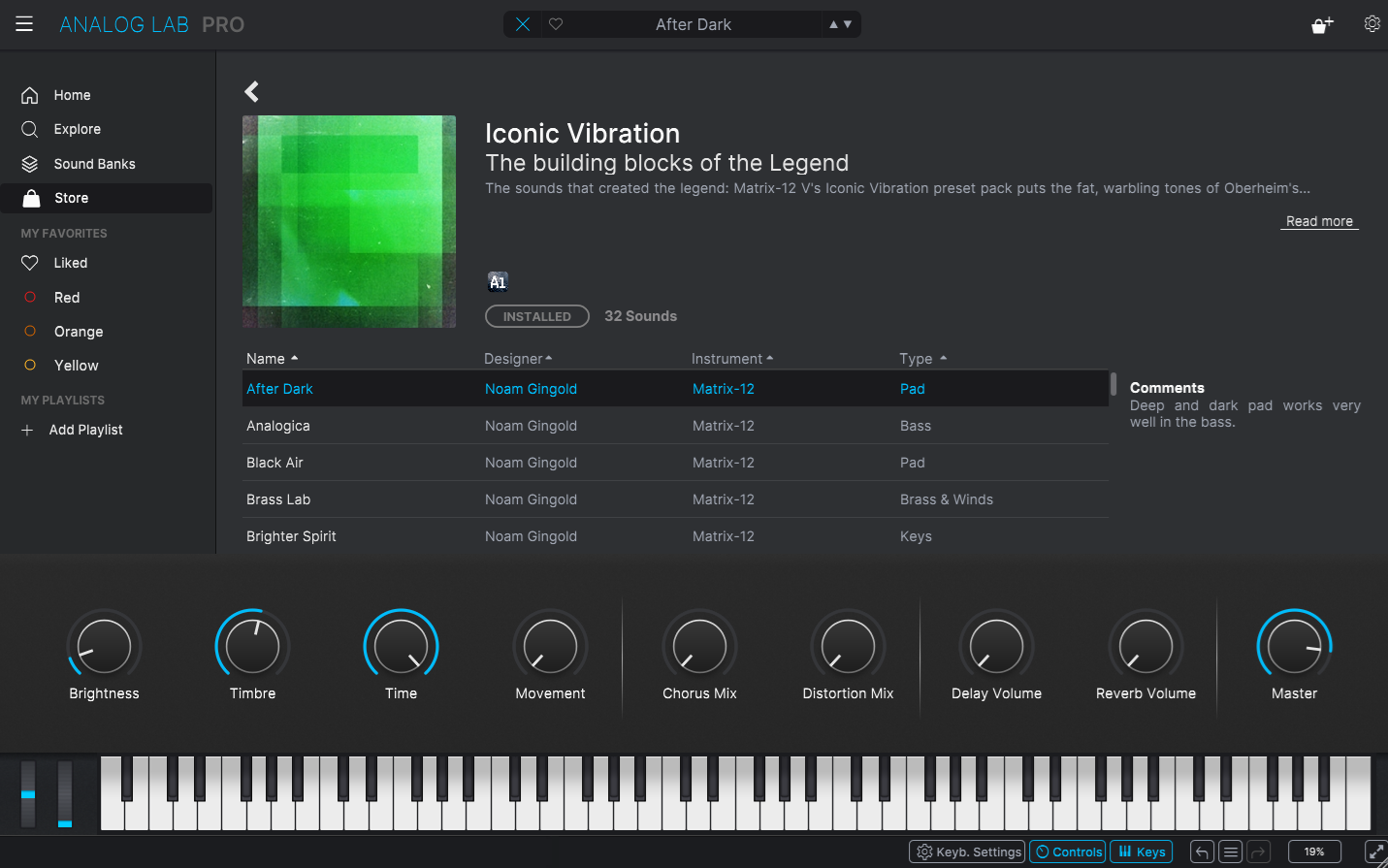Click the Read more link
The height and width of the screenshot is (868, 1388).
tap(1319, 221)
